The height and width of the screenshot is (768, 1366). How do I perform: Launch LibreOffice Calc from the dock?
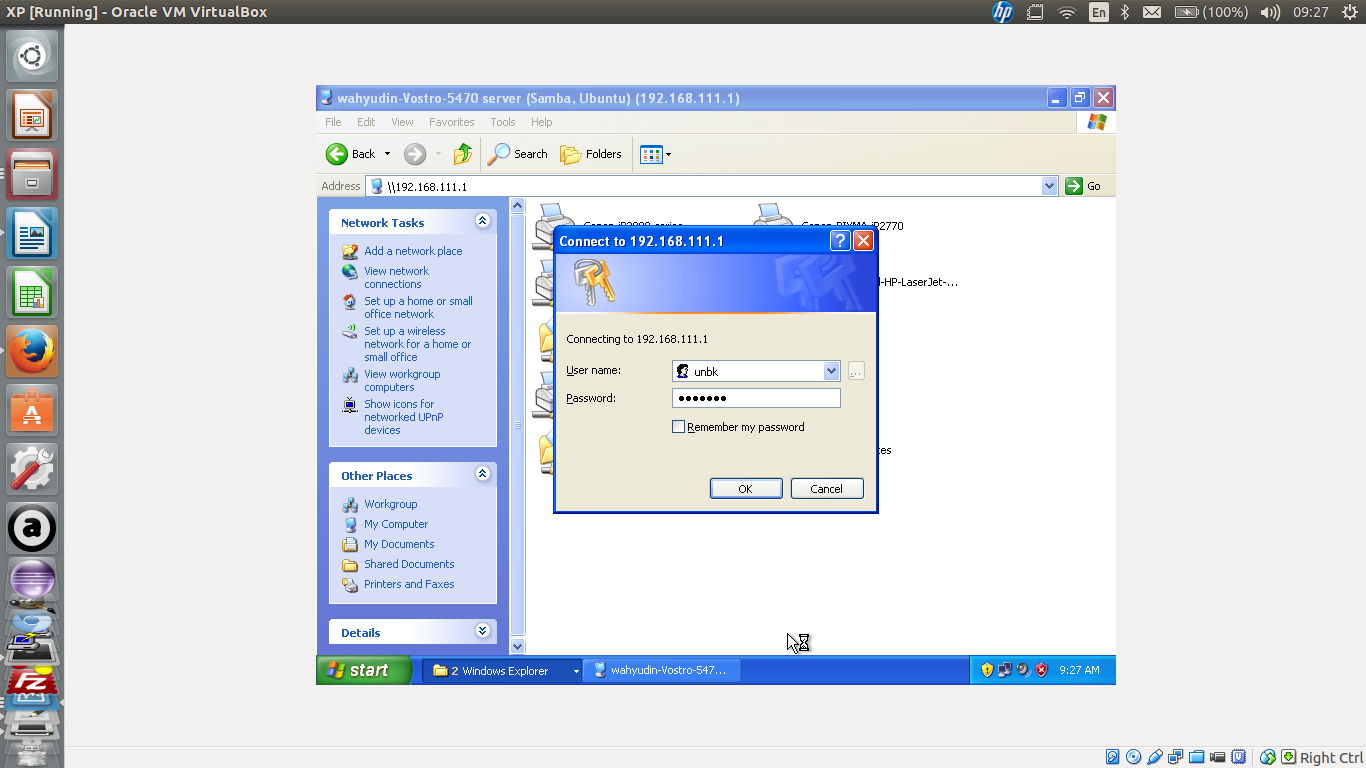(x=32, y=293)
